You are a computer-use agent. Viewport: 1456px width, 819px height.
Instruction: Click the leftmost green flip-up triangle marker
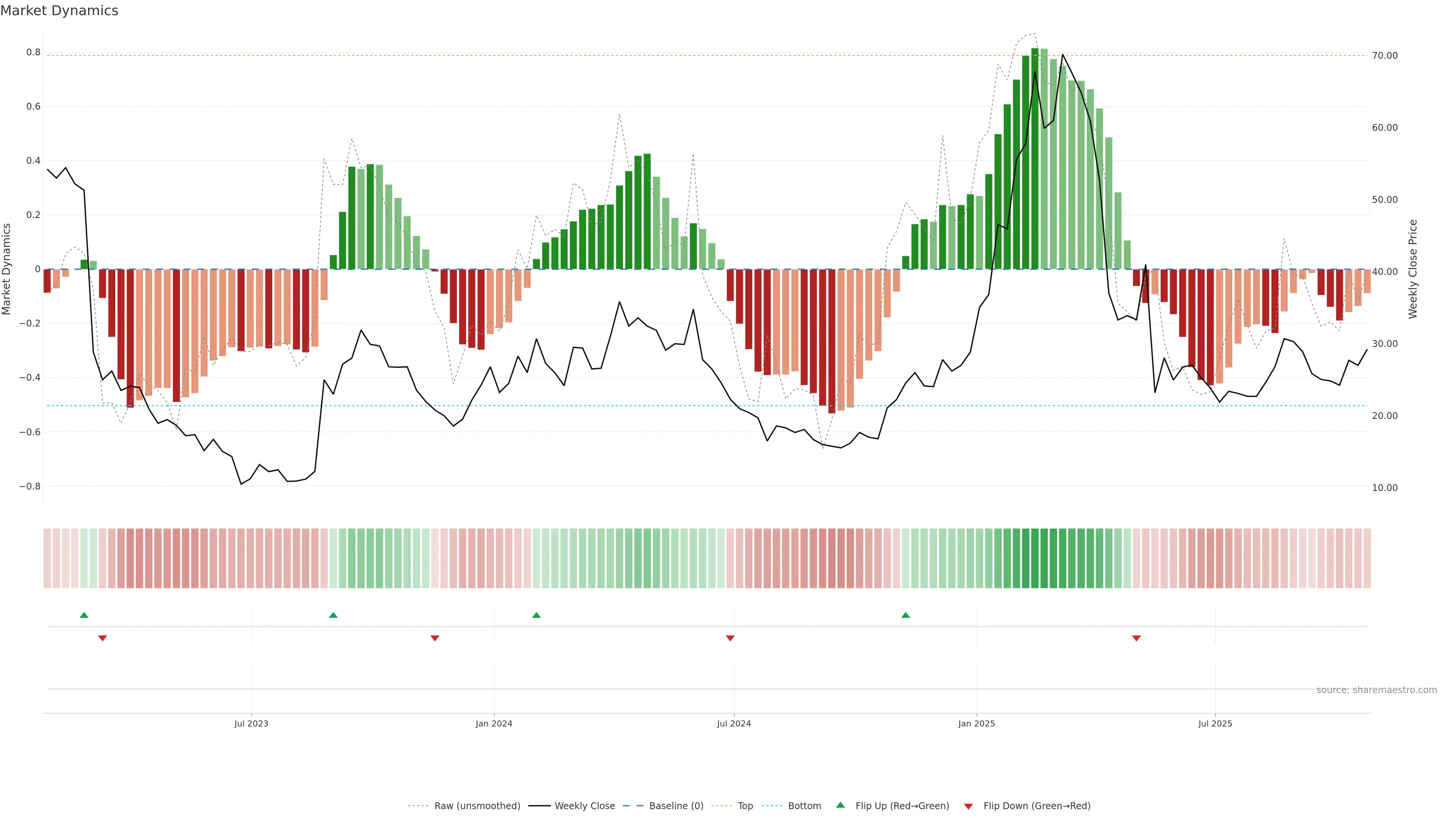(84, 615)
